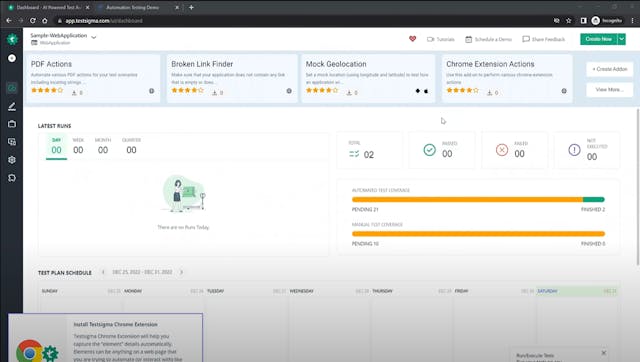Go to the previous week in Test Plan Schedule

pyautogui.click(x=103, y=272)
